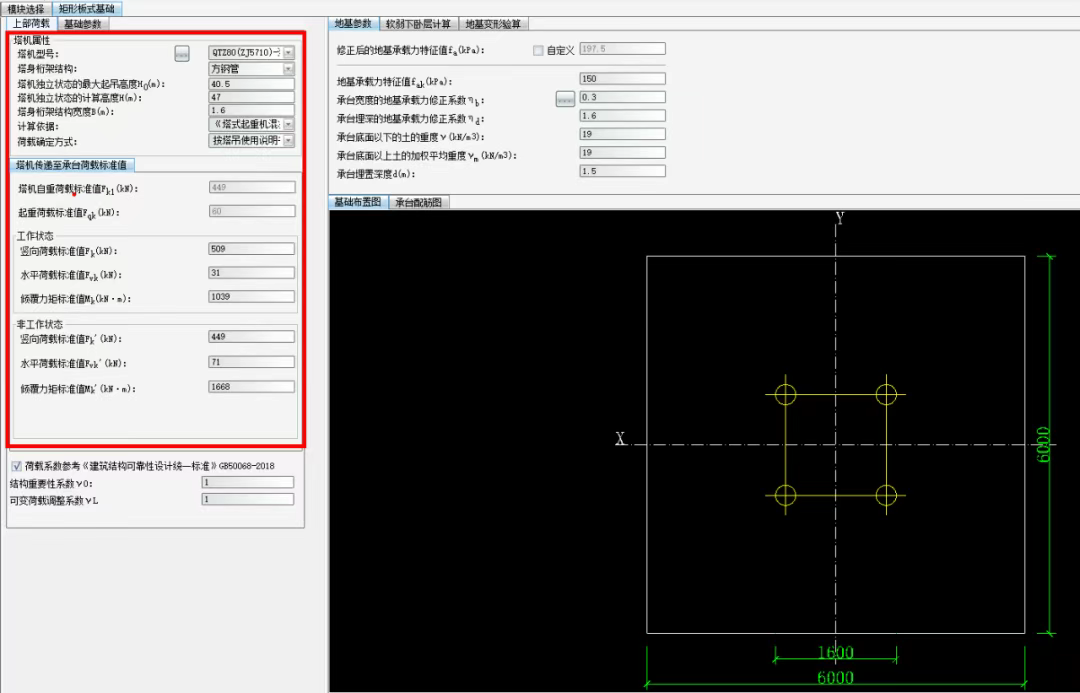The image size is (1080, 693).
Task: Open the 上部荷载 tab
Action: pos(31,24)
